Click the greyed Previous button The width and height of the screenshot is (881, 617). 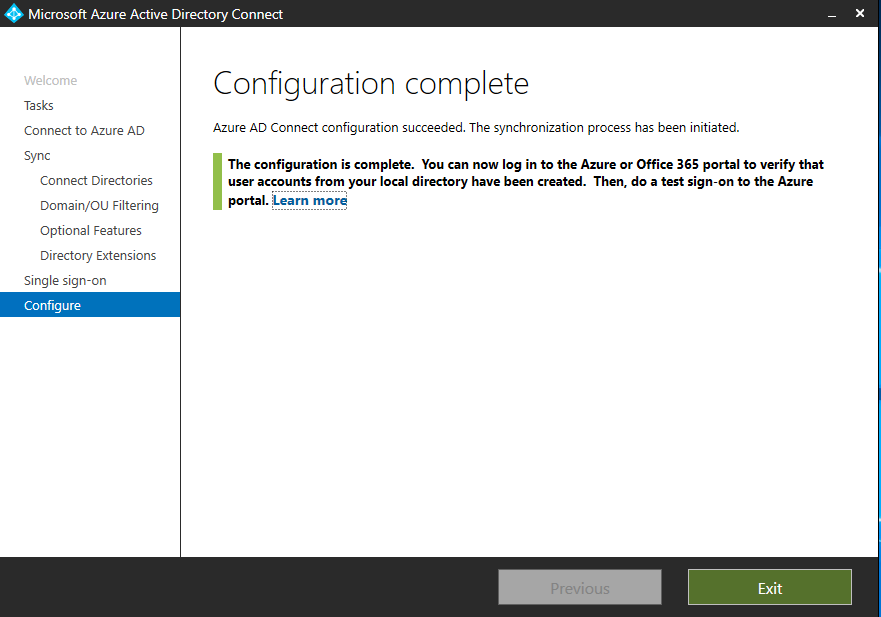[x=580, y=587]
